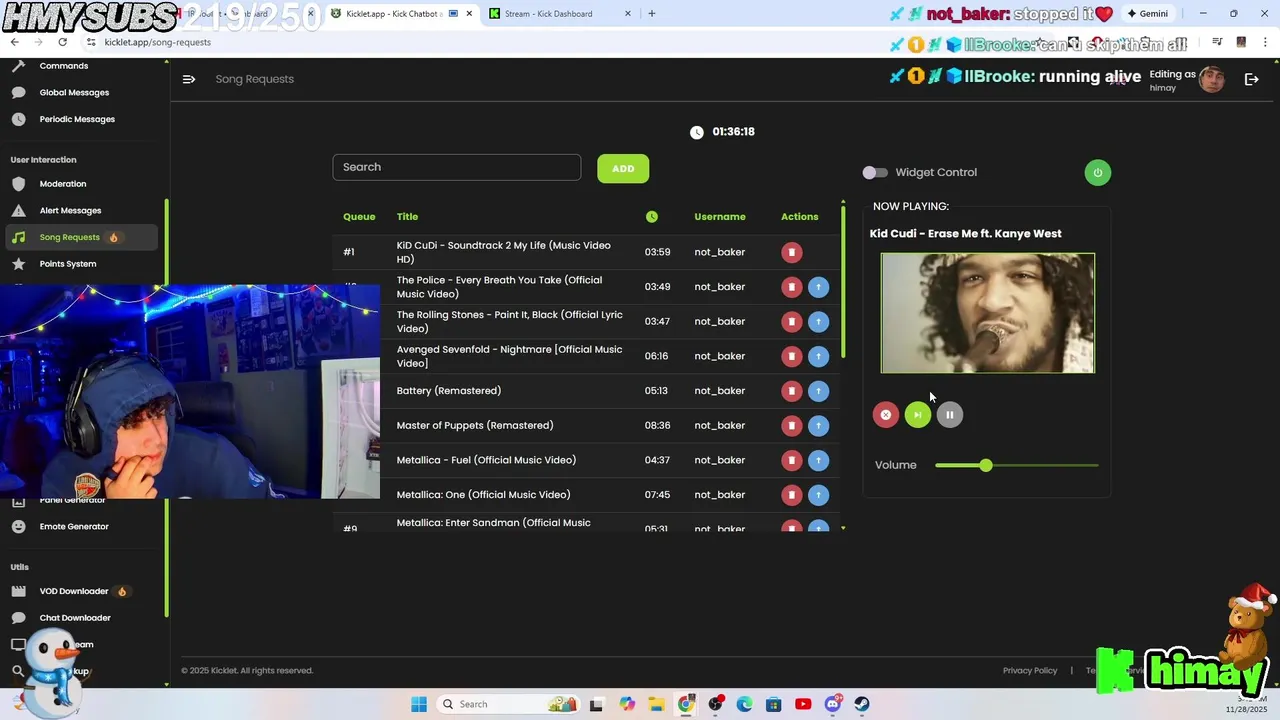Move Avenged Sevenfold Nightmare up in queue
The image size is (1280, 720).
[x=818, y=356]
